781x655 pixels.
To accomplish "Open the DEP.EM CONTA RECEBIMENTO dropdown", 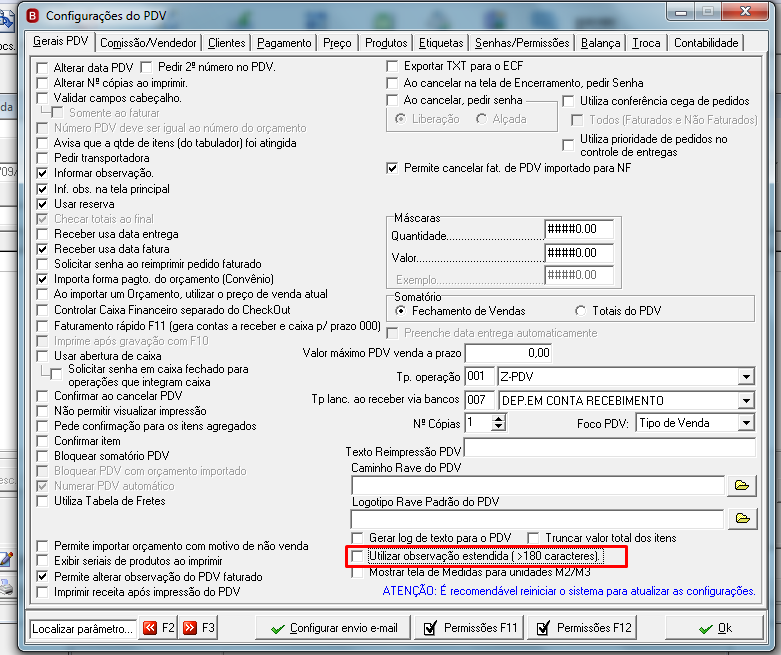I will click(746, 400).
